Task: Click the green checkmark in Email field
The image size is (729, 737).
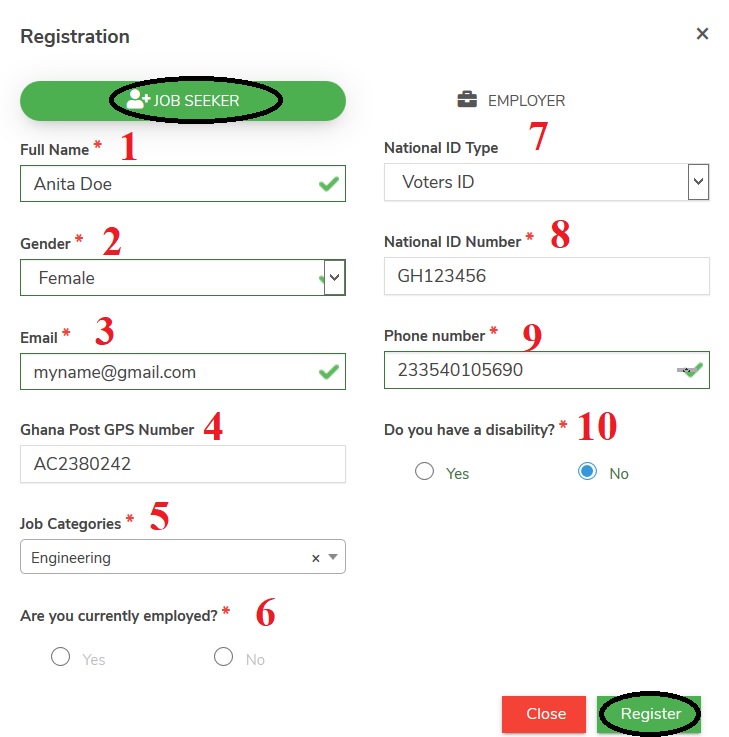Action: (328, 371)
